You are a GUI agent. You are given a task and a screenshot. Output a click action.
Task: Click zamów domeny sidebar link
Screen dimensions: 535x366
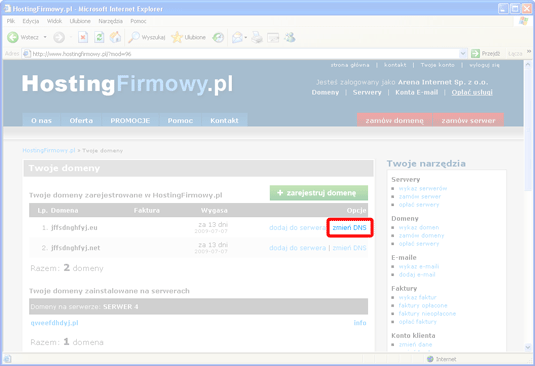[x=421, y=235]
